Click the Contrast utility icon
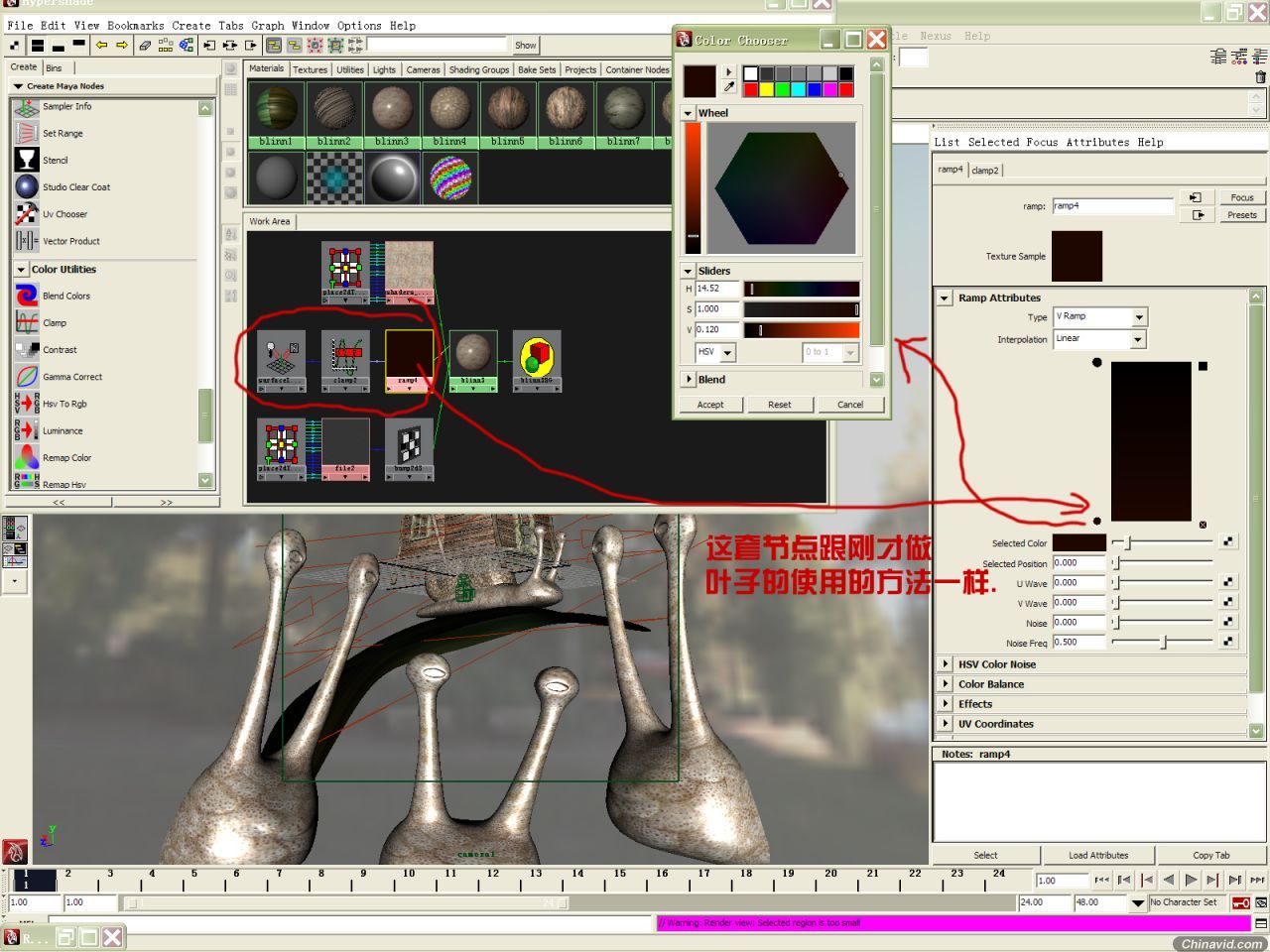1270x952 pixels. tap(27, 349)
